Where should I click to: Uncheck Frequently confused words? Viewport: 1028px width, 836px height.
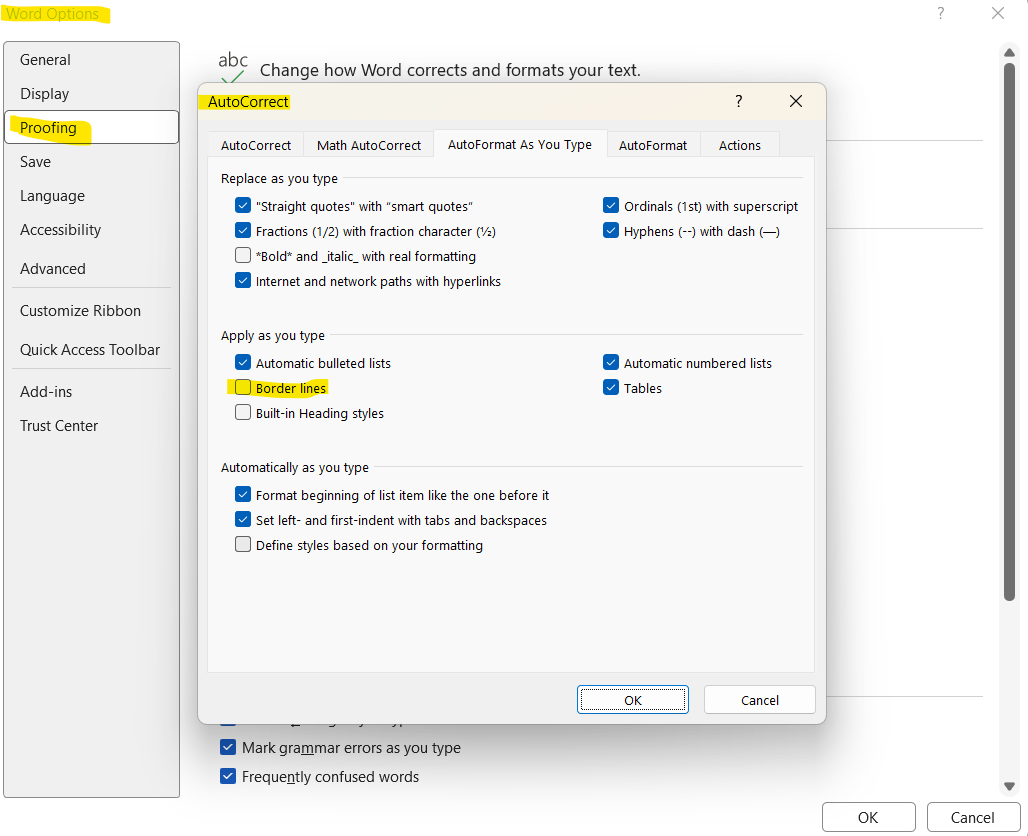(228, 776)
